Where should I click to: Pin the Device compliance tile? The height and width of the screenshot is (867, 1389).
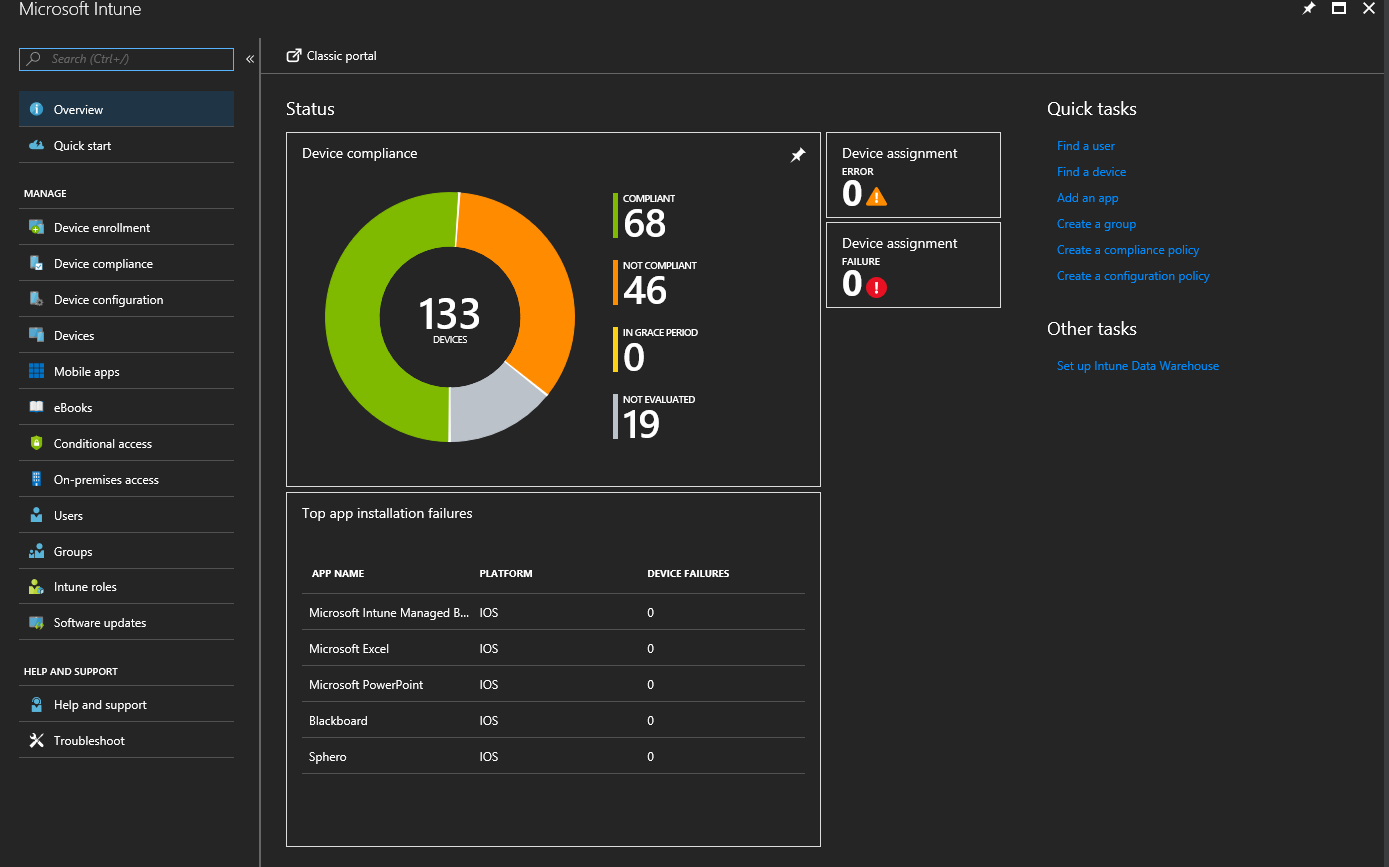[797, 155]
